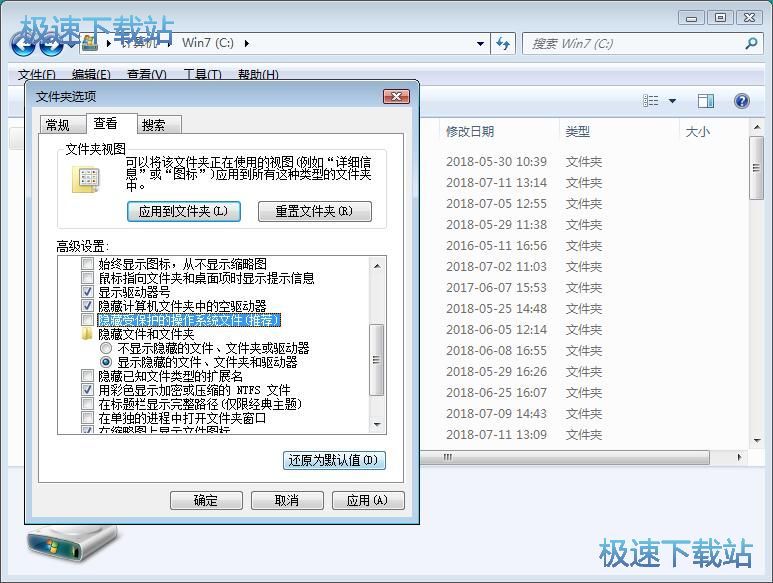Select row dated 2017-06-07 15:53
Screen dimensions: 773x583
(x=584, y=287)
